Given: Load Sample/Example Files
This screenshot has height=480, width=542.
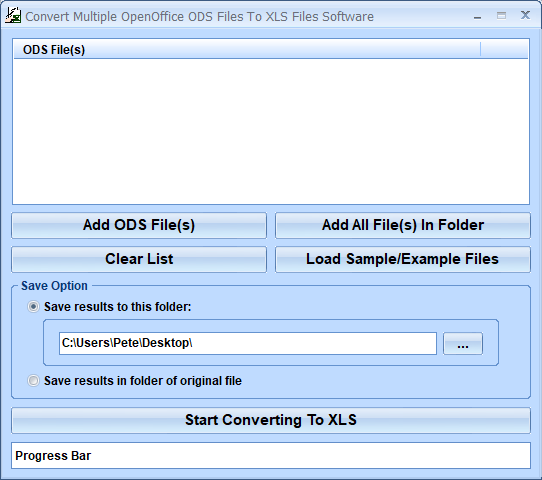Looking at the screenshot, I should [x=403, y=259].
